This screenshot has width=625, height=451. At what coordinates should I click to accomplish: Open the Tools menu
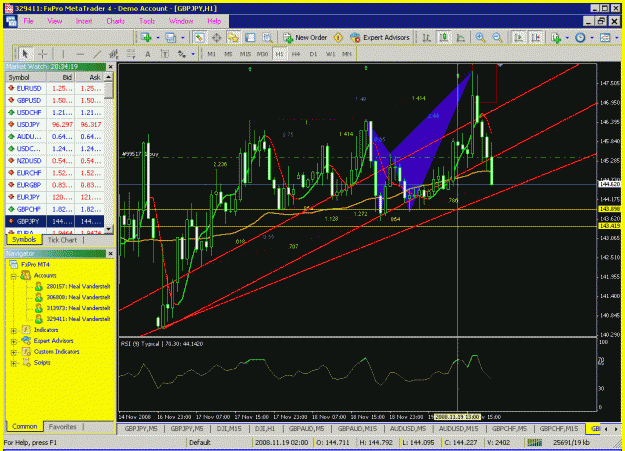pos(147,21)
